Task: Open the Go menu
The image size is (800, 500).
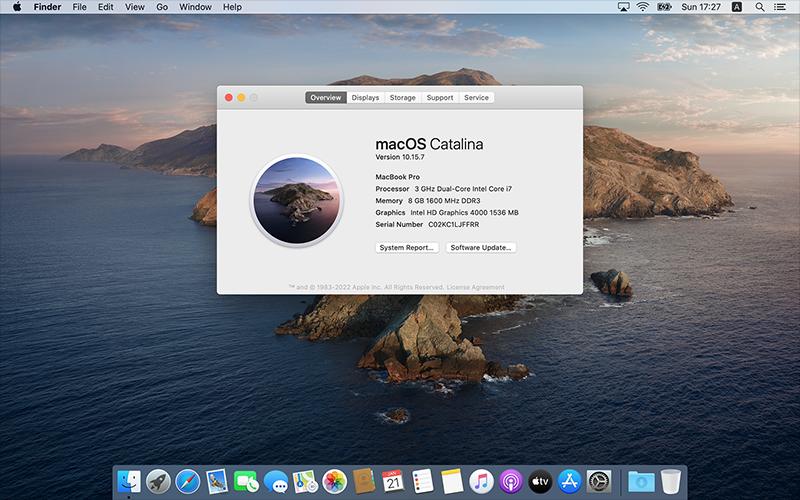Action: pos(162,7)
